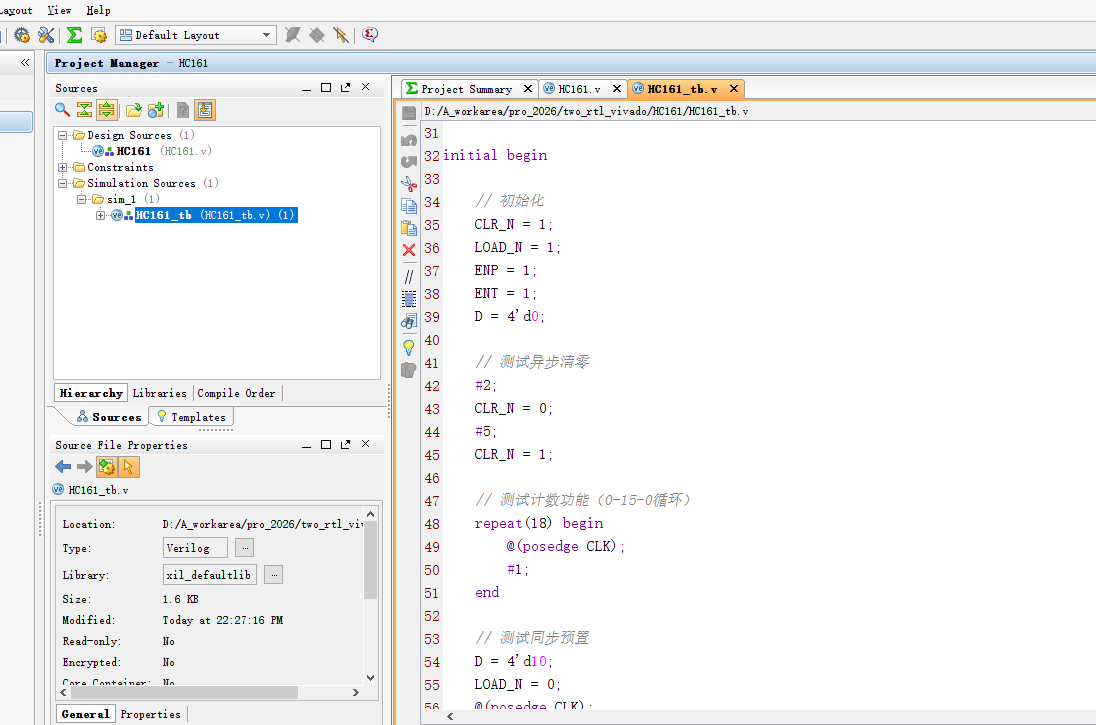Select HC161_tb simulation source
Image resolution: width=1096 pixels, height=725 pixels.
(x=215, y=215)
